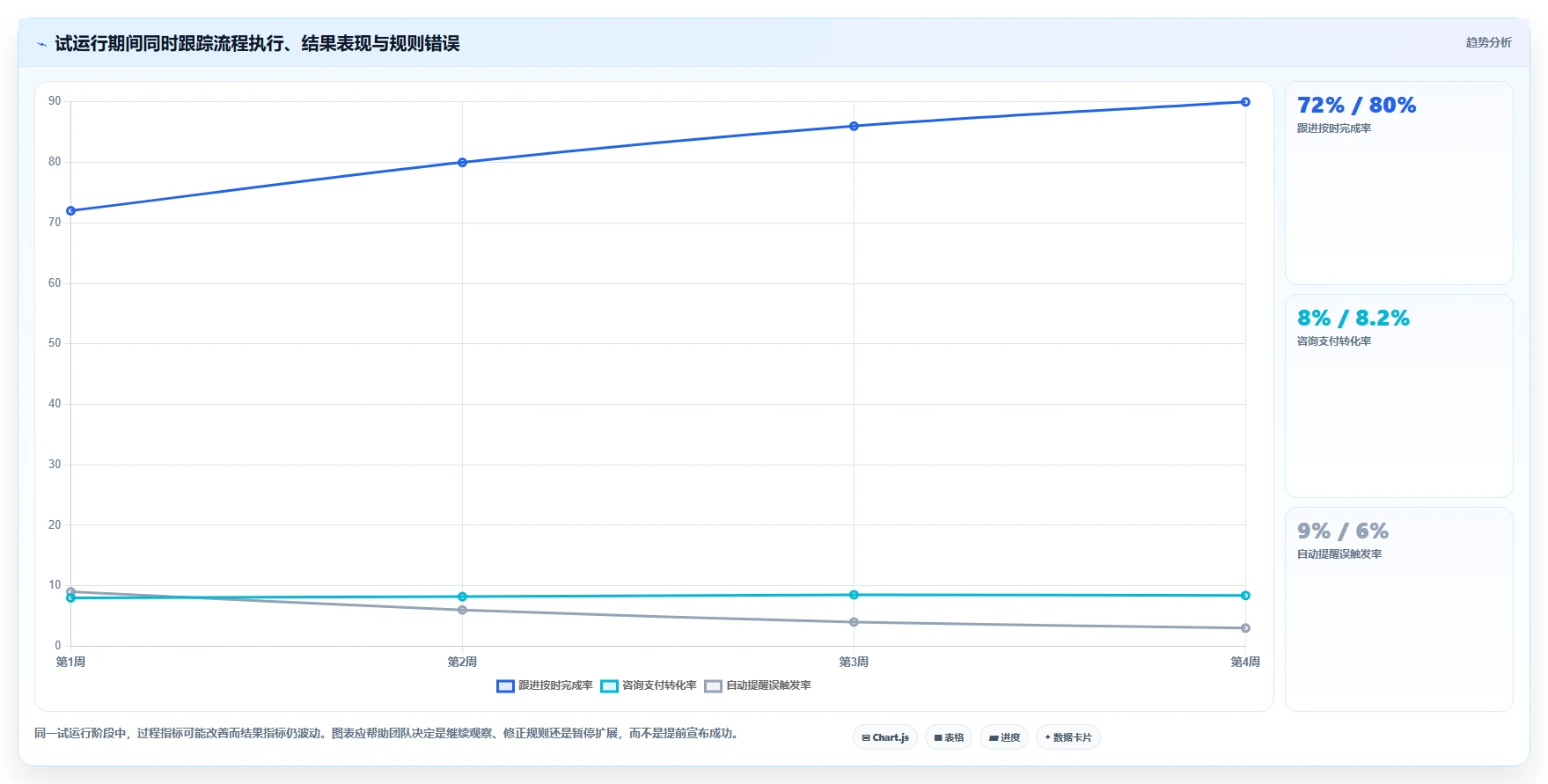This screenshot has height=784, width=1548.
Task: Click the 自动提醒误触发率 label in the third stat card
Action: point(1339,554)
